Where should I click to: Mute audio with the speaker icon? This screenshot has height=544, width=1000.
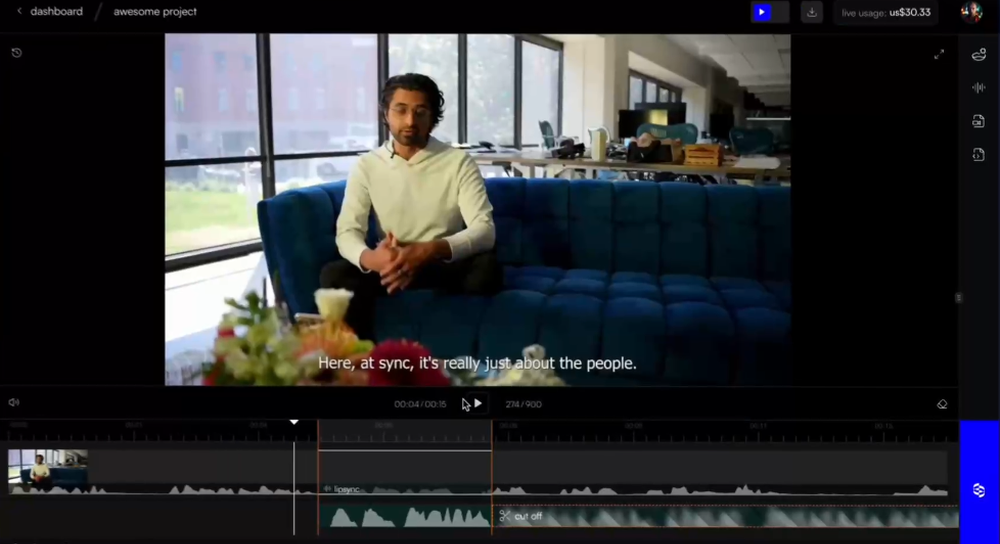click(x=14, y=402)
